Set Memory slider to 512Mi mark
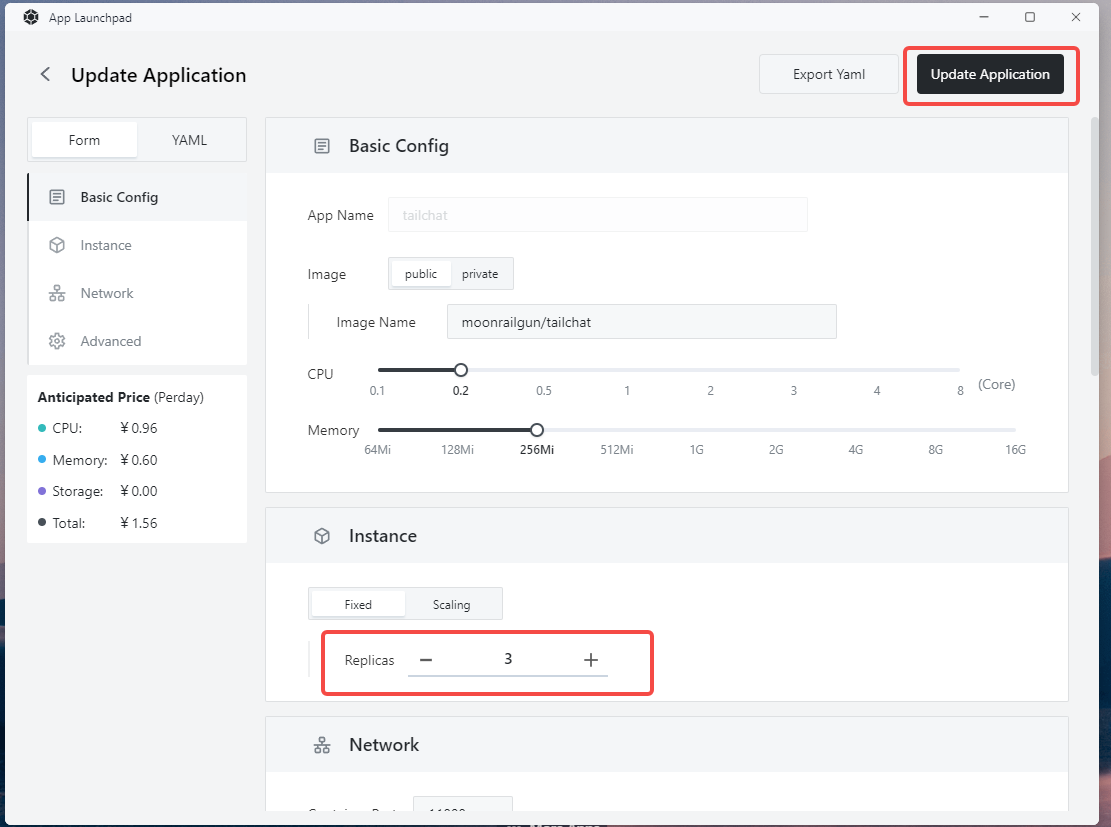This screenshot has height=827, width=1111. coord(616,430)
